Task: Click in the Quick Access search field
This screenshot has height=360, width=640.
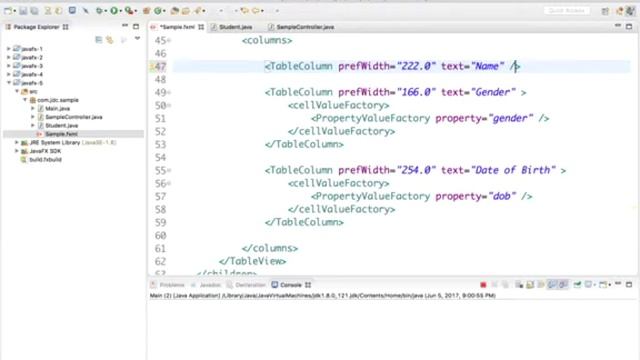Action: pyautogui.click(x=567, y=11)
